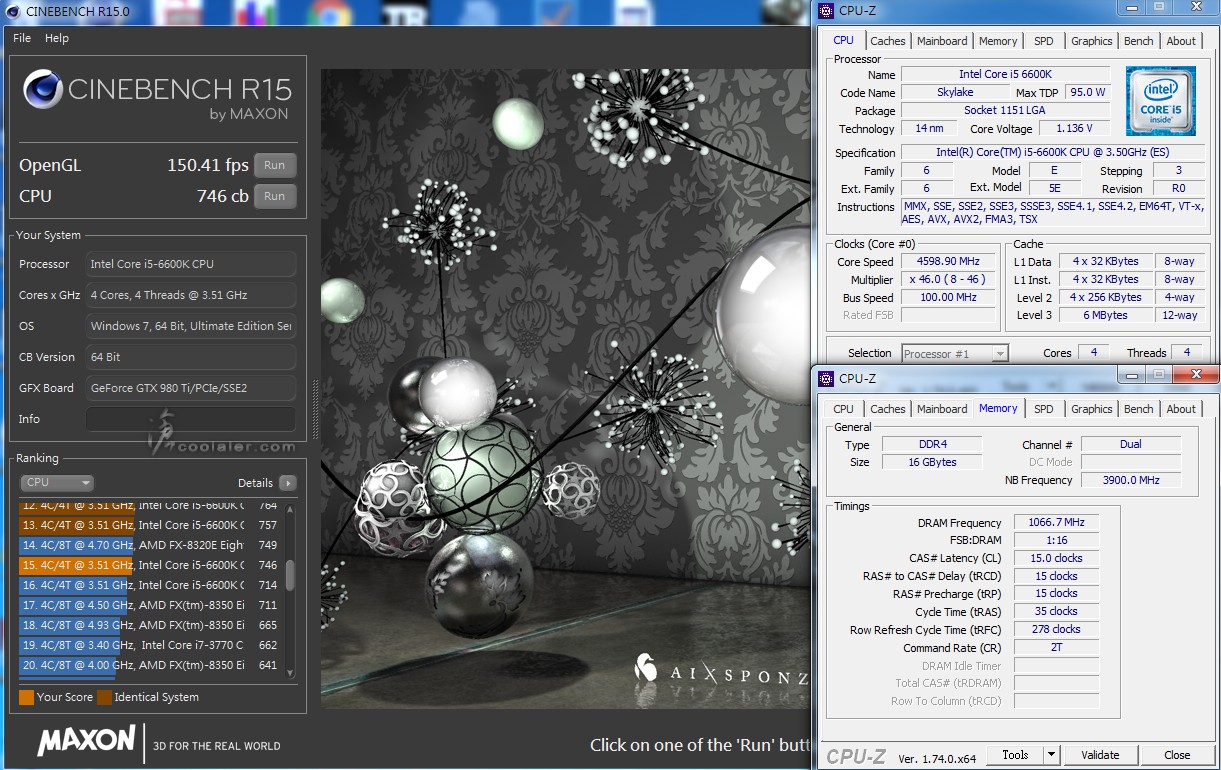Click the ranking list scroll down arrow
The width and height of the screenshot is (1221, 770).
[x=291, y=673]
